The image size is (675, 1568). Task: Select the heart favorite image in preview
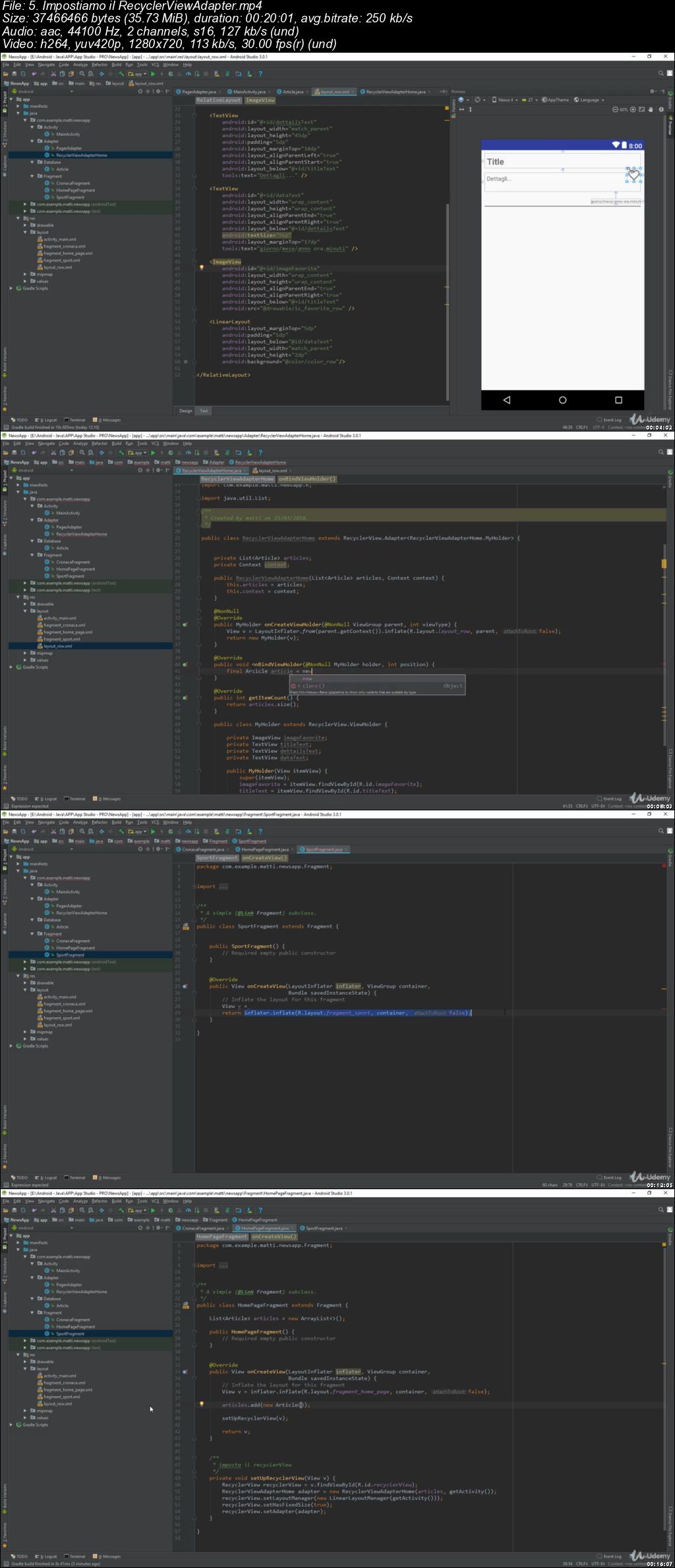coord(633,175)
